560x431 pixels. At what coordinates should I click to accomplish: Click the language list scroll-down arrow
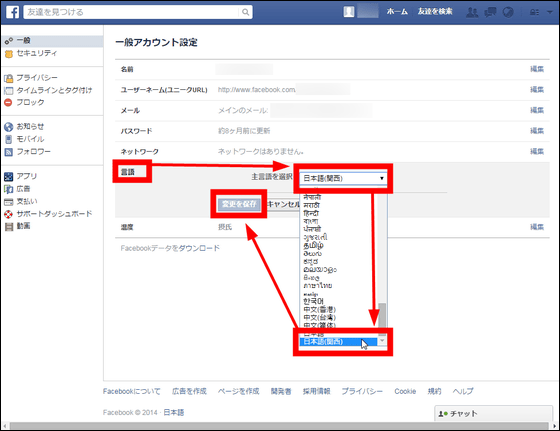[x=382, y=341]
